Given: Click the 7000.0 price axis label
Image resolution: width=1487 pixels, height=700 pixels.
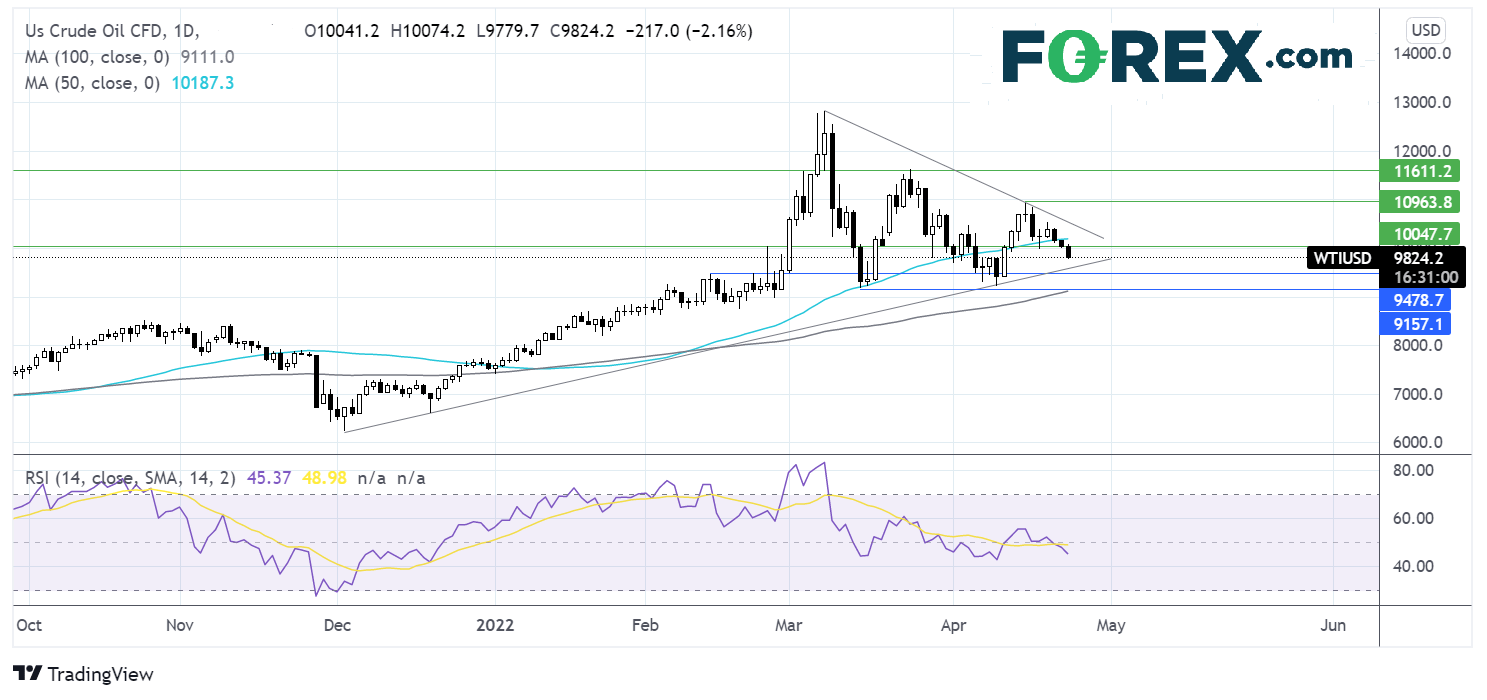Looking at the screenshot, I should (x=1417, y=394).
